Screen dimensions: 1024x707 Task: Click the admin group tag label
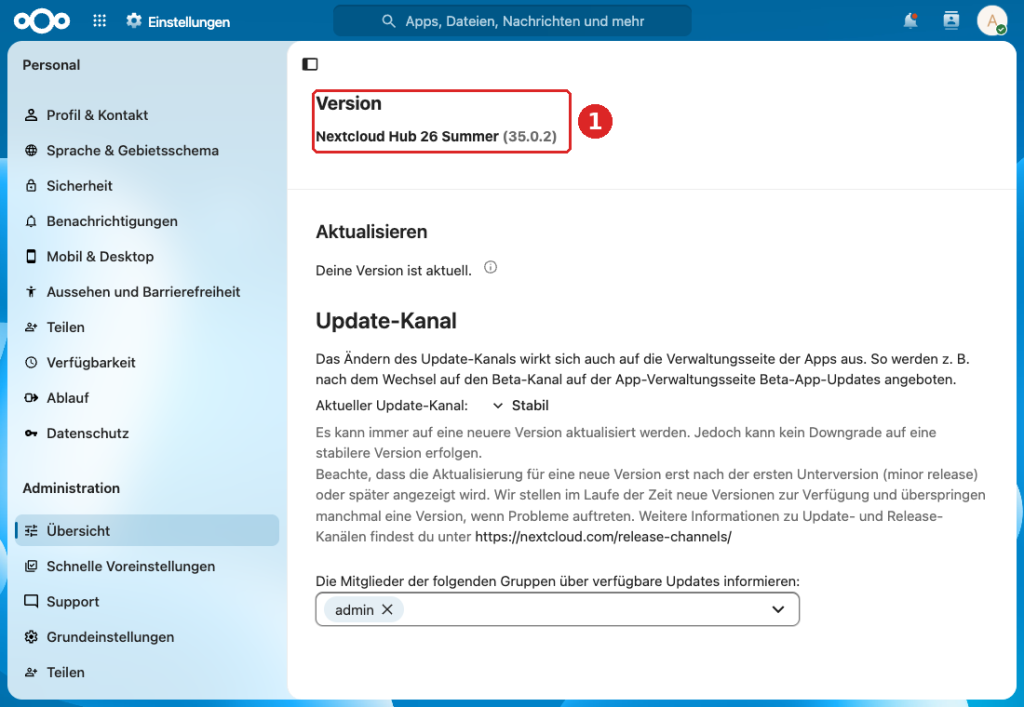pos(354,610)
